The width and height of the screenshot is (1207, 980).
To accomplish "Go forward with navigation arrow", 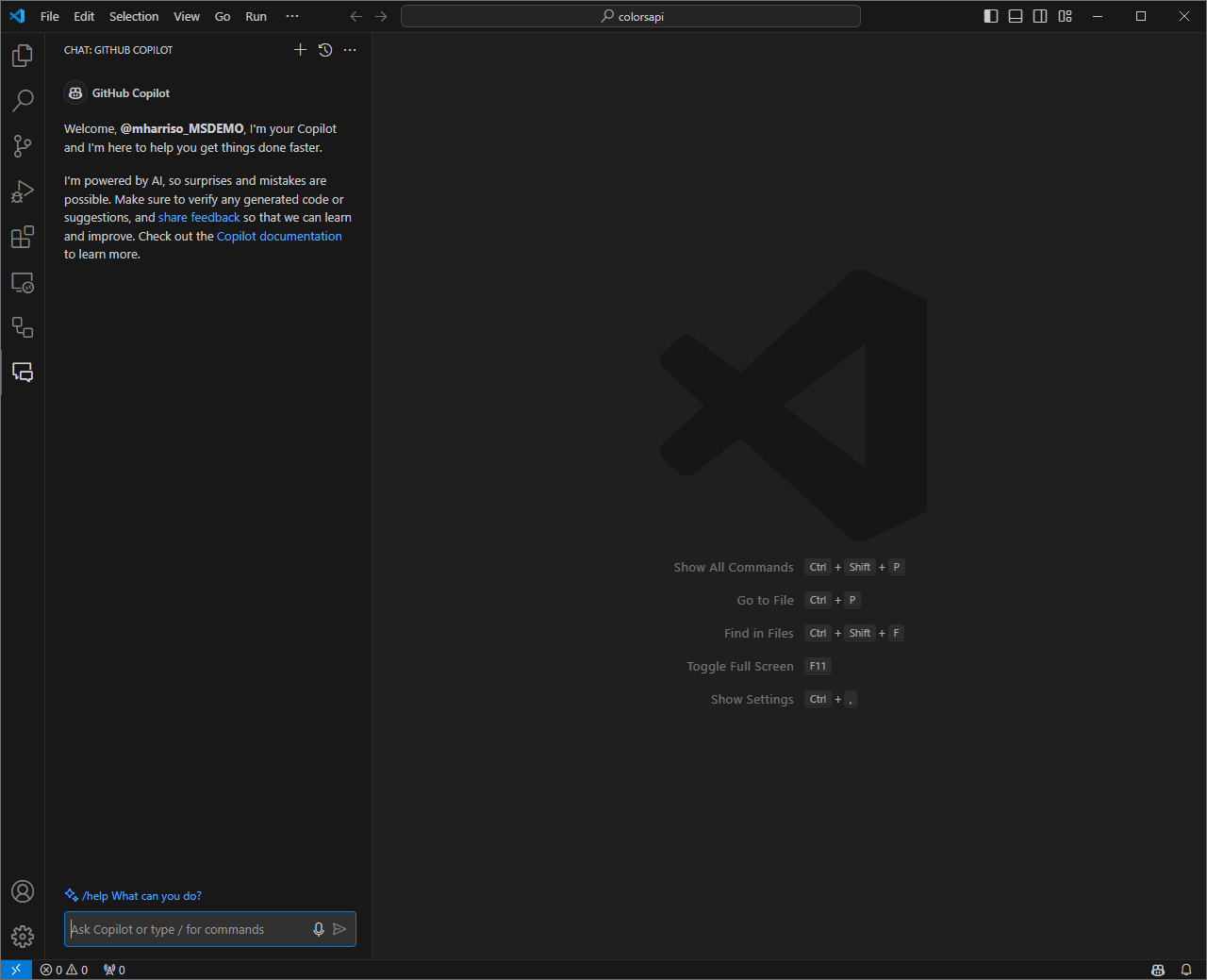I will pyautogui.click(x=381, y=16).
